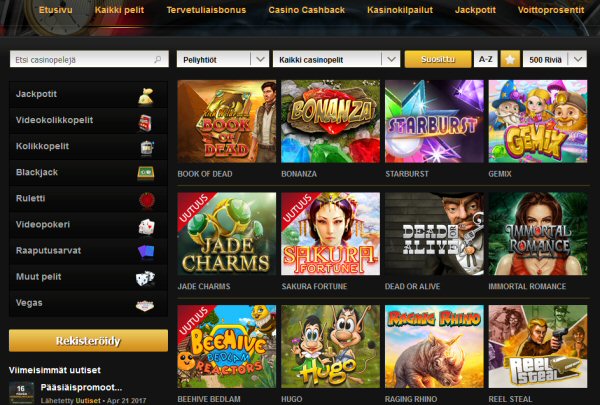Go to Casino Cashback in the top menu

(307, 10)
